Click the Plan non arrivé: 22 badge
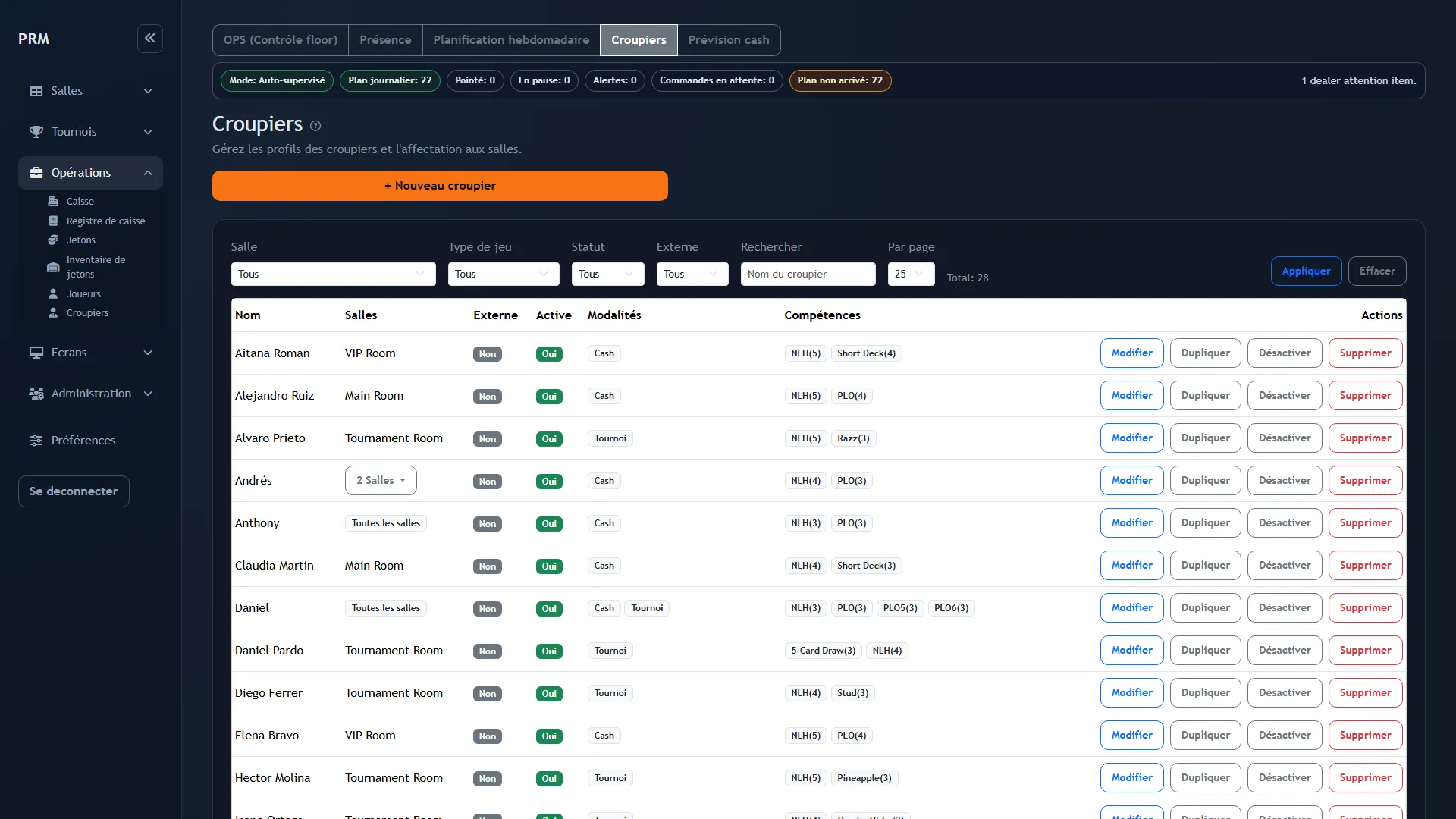 pyautogui.click(x=840, y=80)
